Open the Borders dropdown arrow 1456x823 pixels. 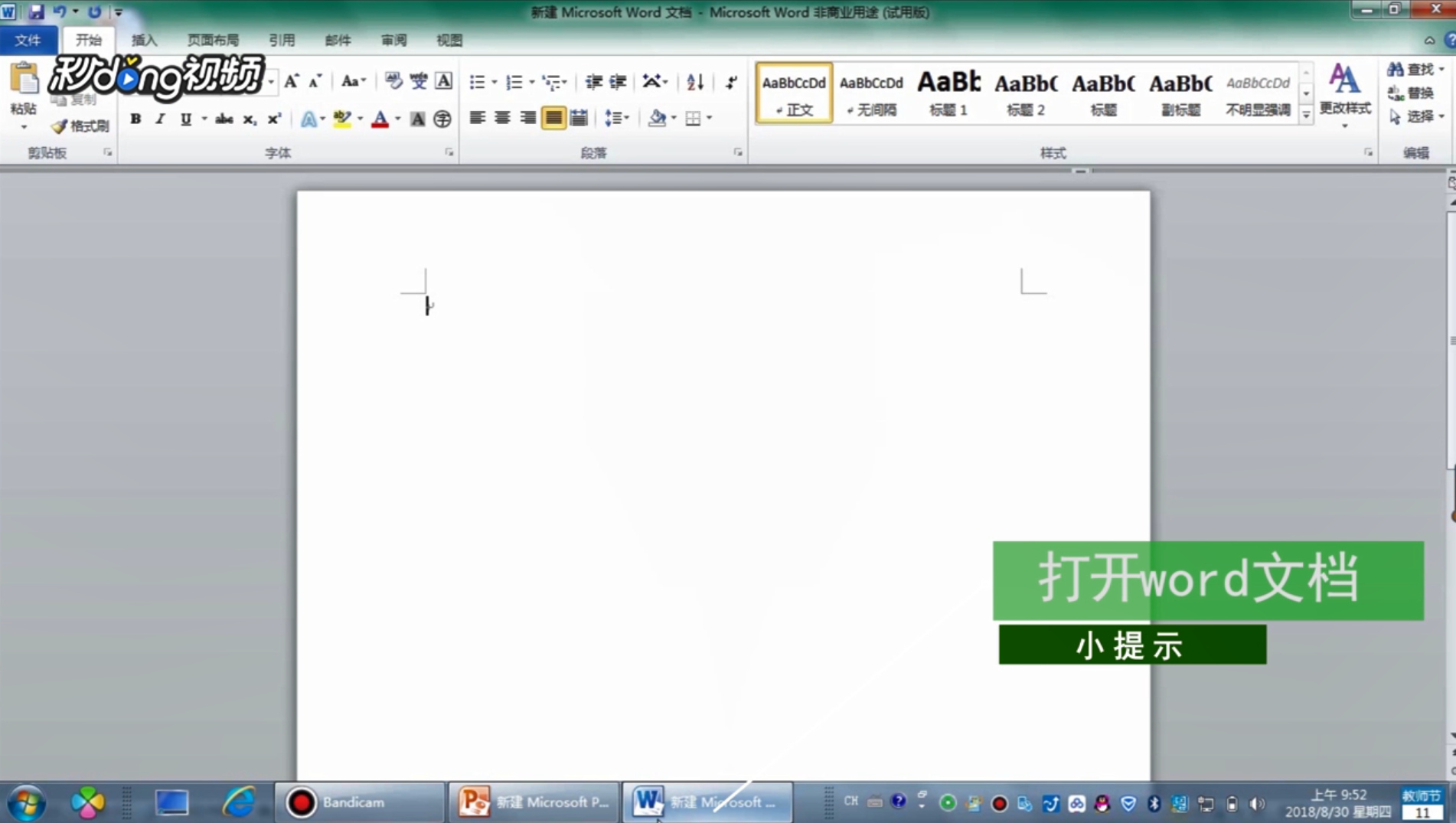click(710, 119)
